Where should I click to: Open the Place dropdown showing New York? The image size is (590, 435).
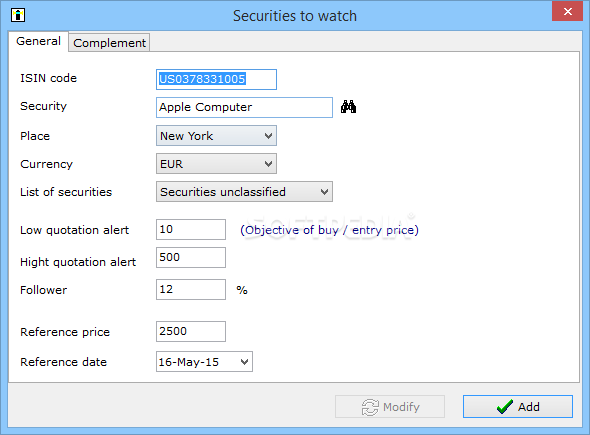[x=216, y=136]
